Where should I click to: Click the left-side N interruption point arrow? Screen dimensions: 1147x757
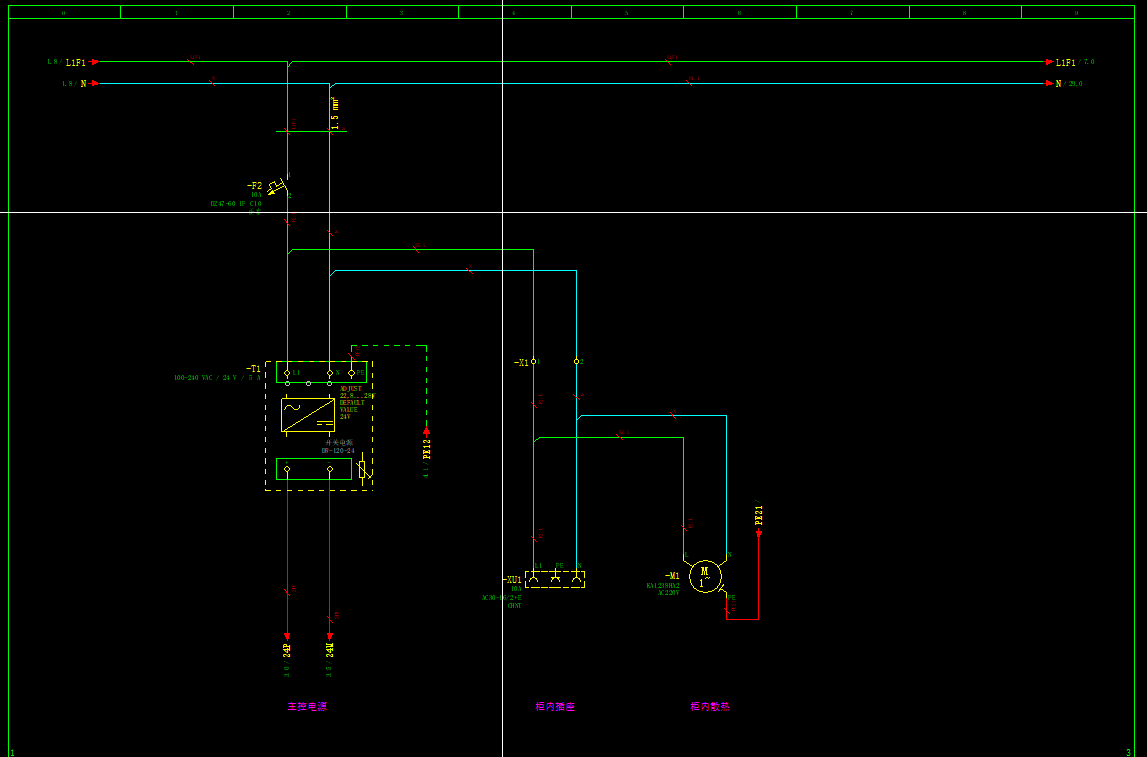point(95,84)
